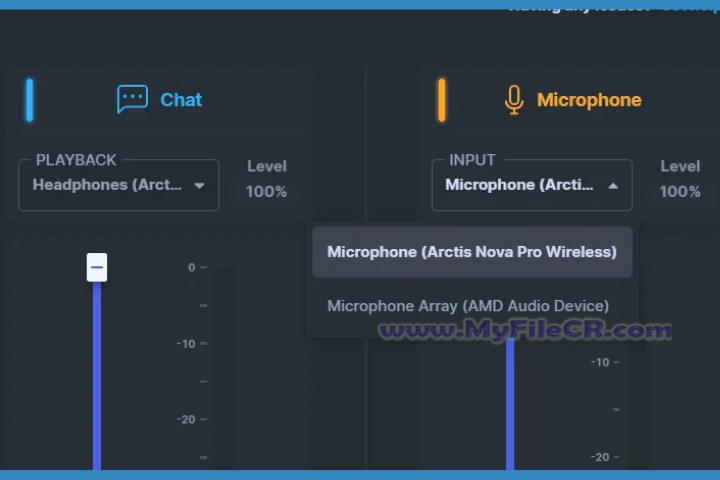Click the Chat volume slider track
The image size is (720, 480).
coord(97,380)
